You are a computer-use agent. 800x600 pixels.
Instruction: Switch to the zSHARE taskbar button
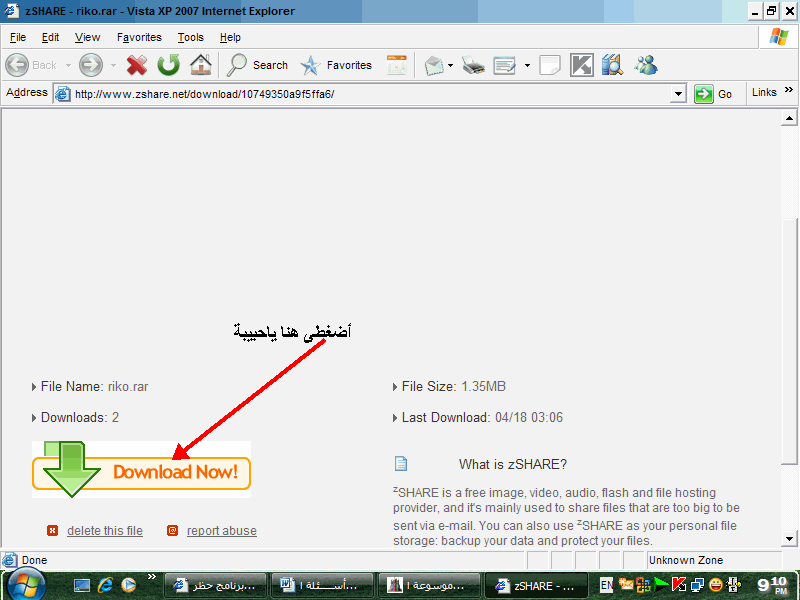point(536,586)
